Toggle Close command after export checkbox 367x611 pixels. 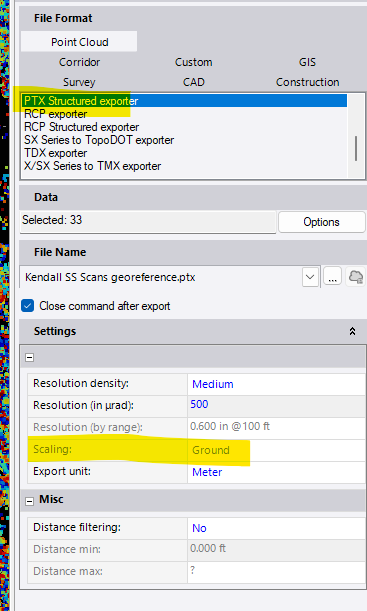[x=28, y=306]
